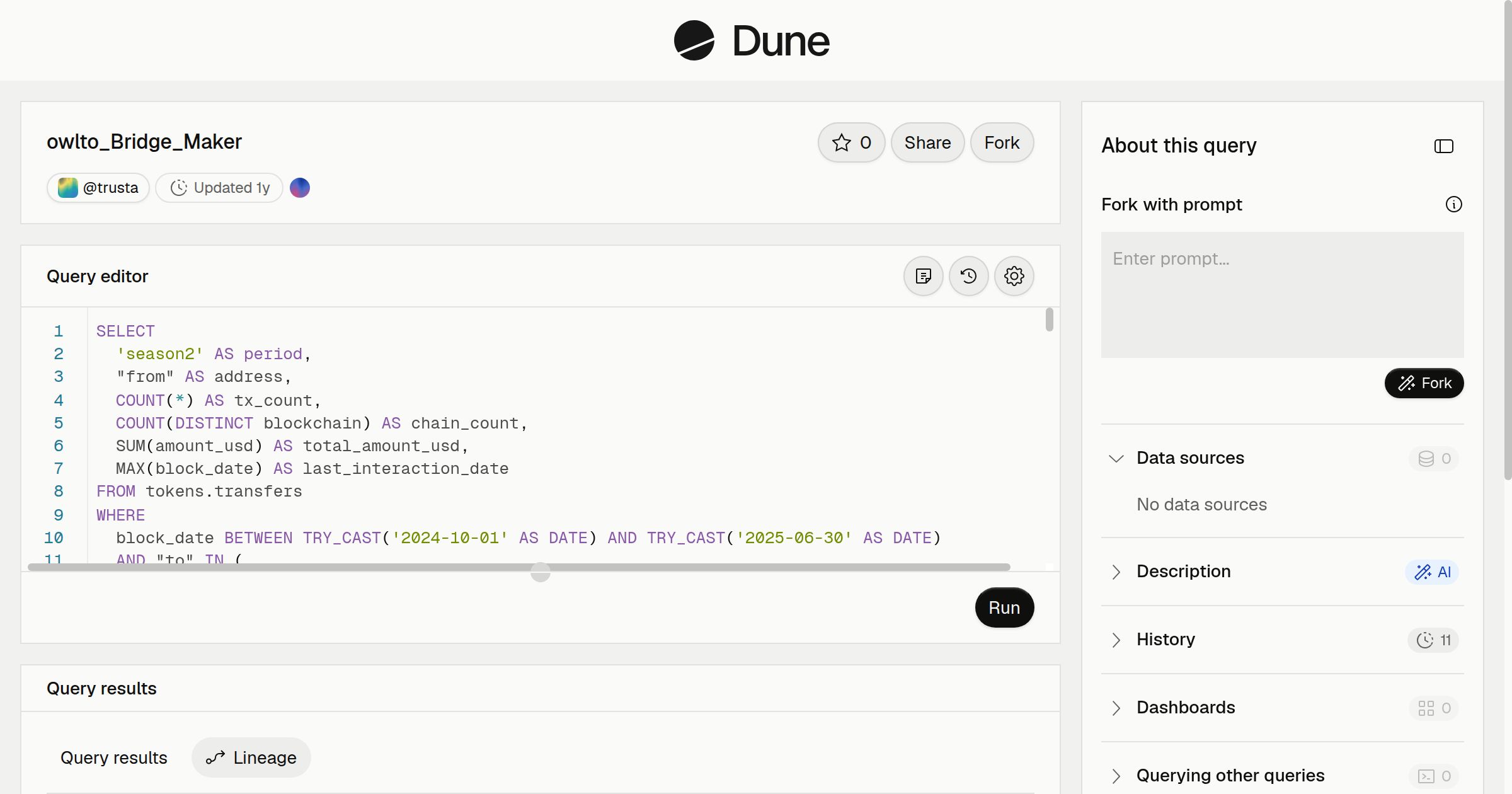Open the @trusta author profile
Viewport: 1512px width, 794px height.
coord(98,188)
